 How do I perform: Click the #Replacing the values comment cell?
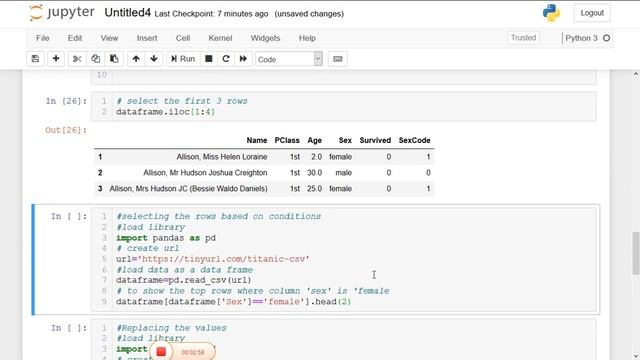(171, 328)
